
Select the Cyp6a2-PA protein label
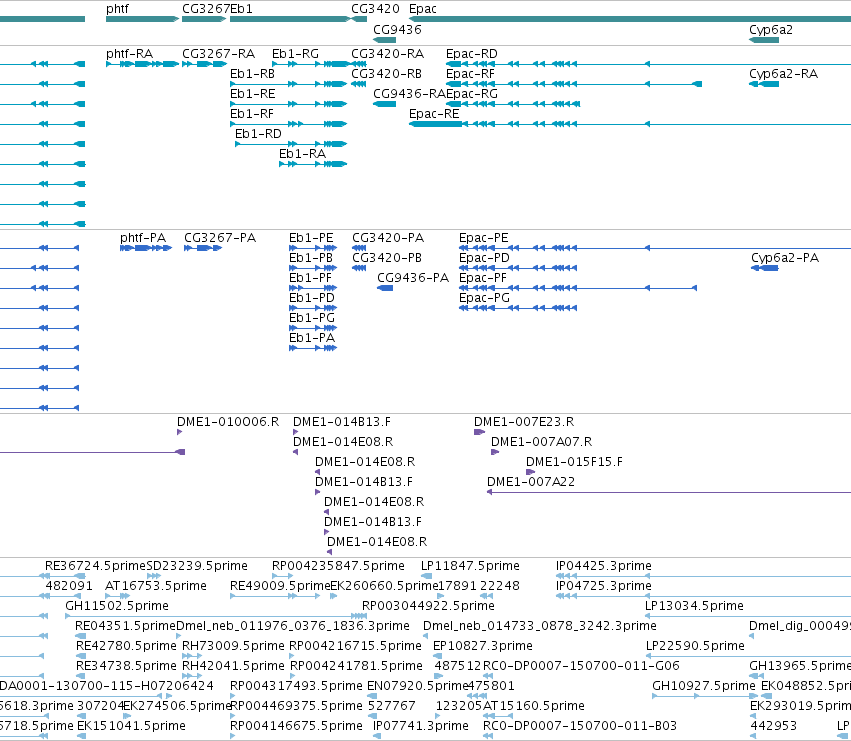(785, 258)
